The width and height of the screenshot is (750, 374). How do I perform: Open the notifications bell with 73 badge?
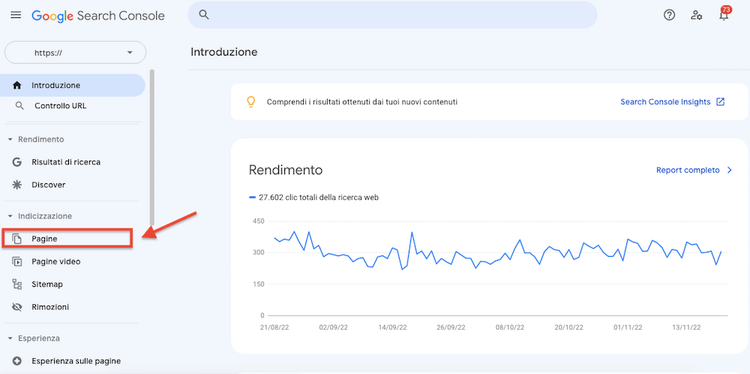tap(724, 14)
